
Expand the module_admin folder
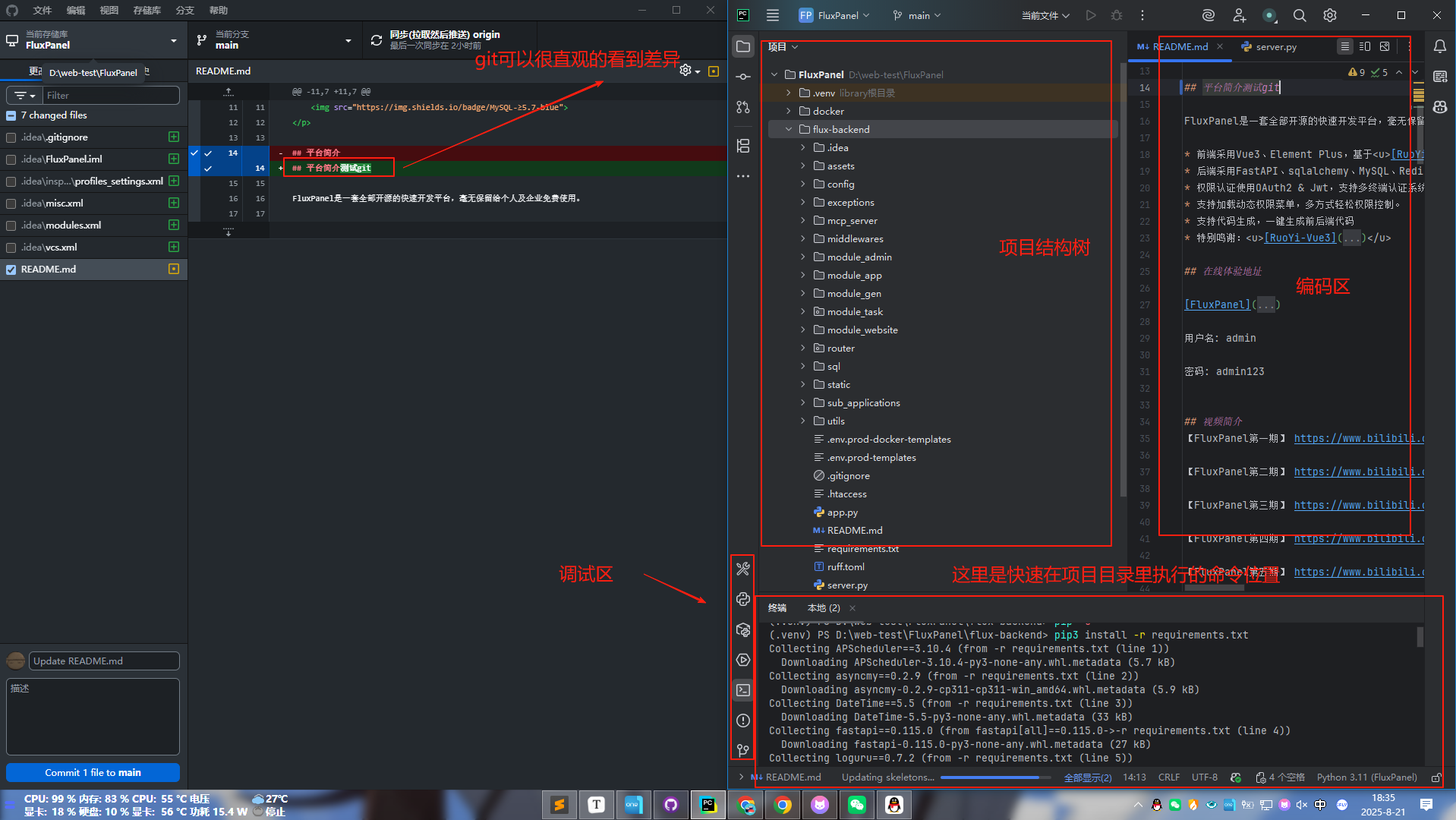click(x=803, y=257)
